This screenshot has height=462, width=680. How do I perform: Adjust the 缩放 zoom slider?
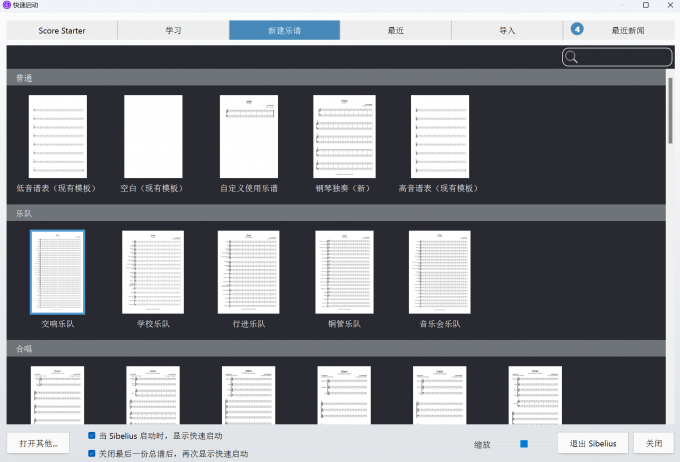click(523, 443)
